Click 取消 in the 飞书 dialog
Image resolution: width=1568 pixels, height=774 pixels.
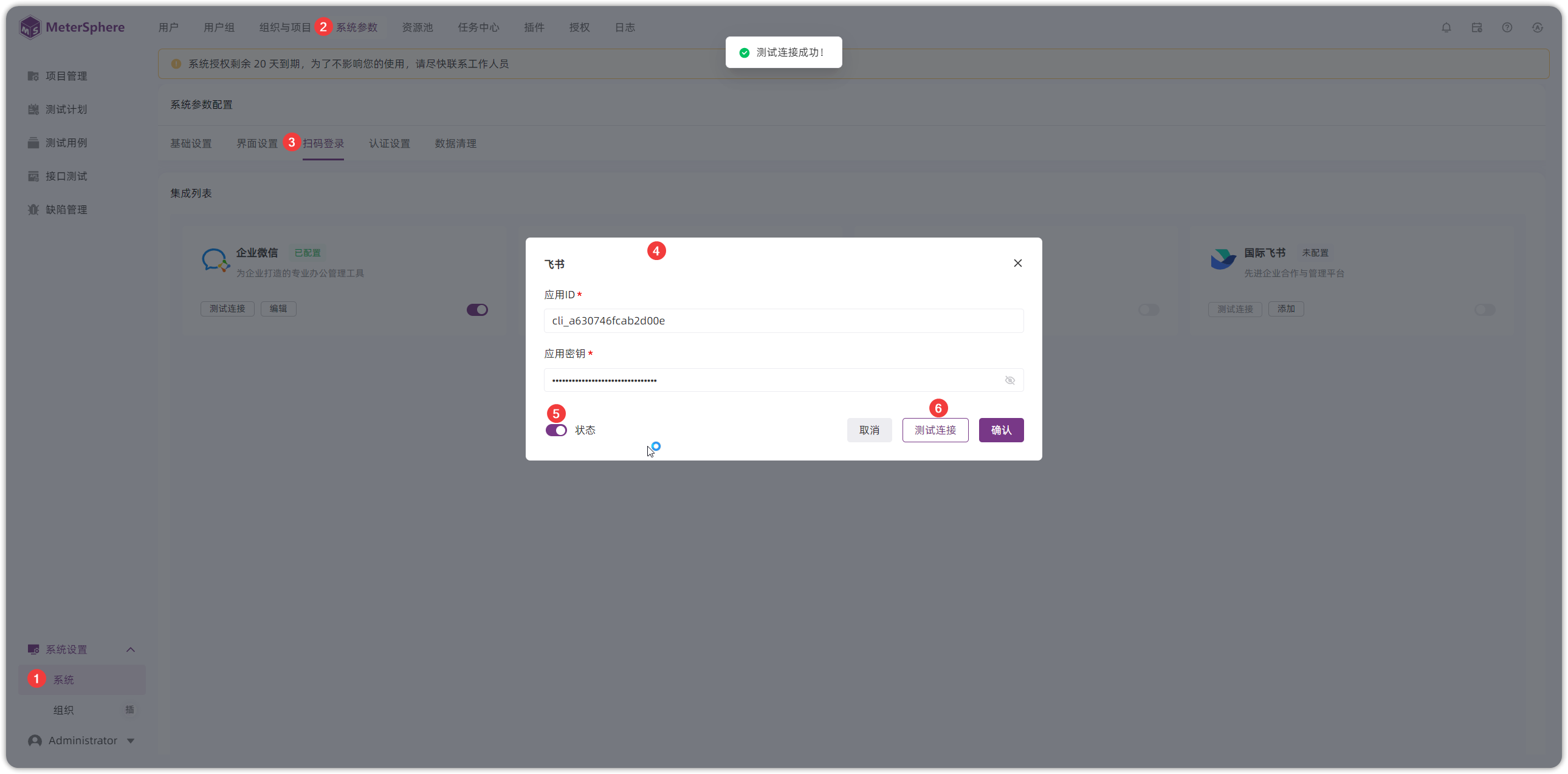click(x=869, y=430)
